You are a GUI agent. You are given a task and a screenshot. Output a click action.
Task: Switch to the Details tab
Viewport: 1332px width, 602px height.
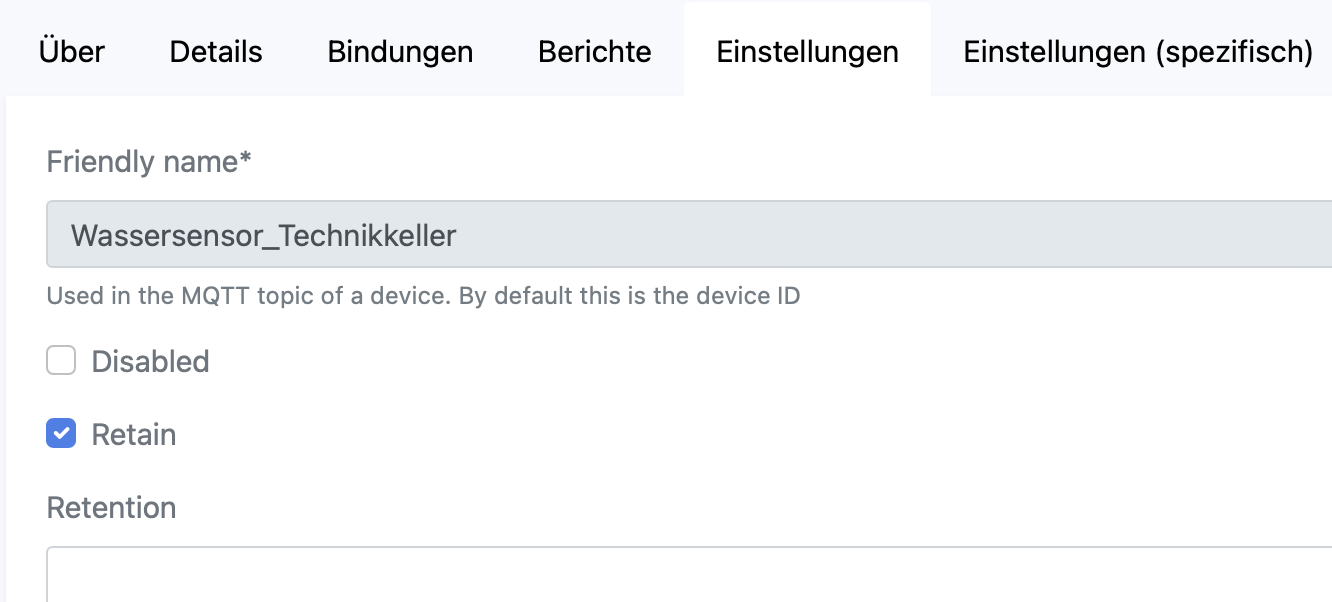pyautogui.click(x=216, y=52)
